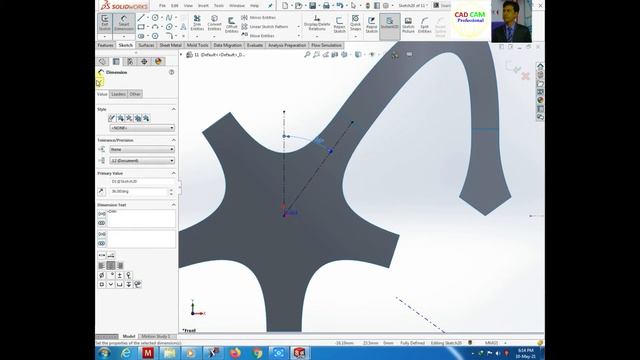Viewport: 640px width, 360px height.
Task: Switch to the Features tab
Action: point(106,45)
